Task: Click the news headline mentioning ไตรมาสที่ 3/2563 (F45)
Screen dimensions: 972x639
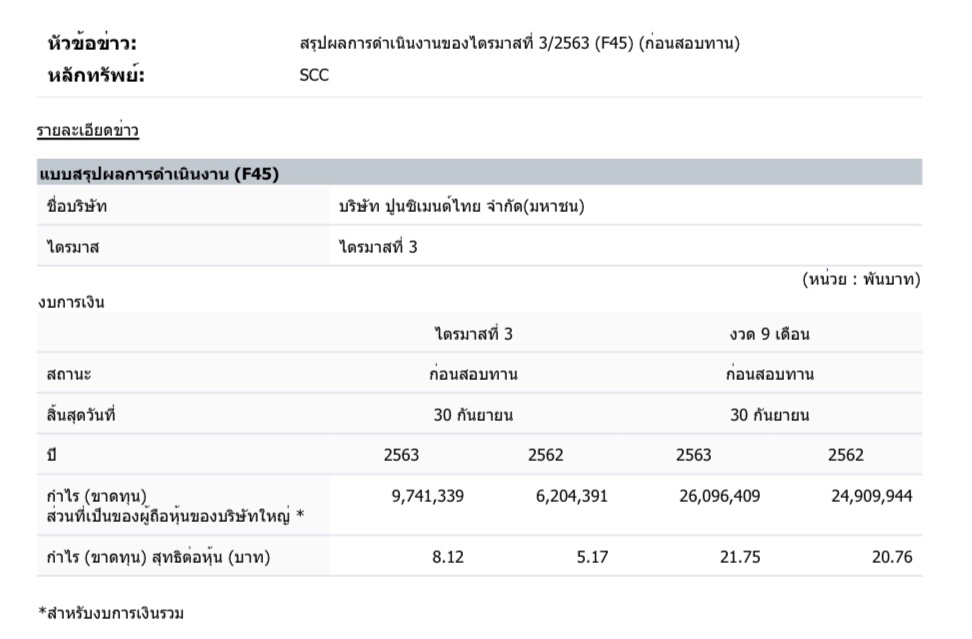Action: tap(520, 43)
